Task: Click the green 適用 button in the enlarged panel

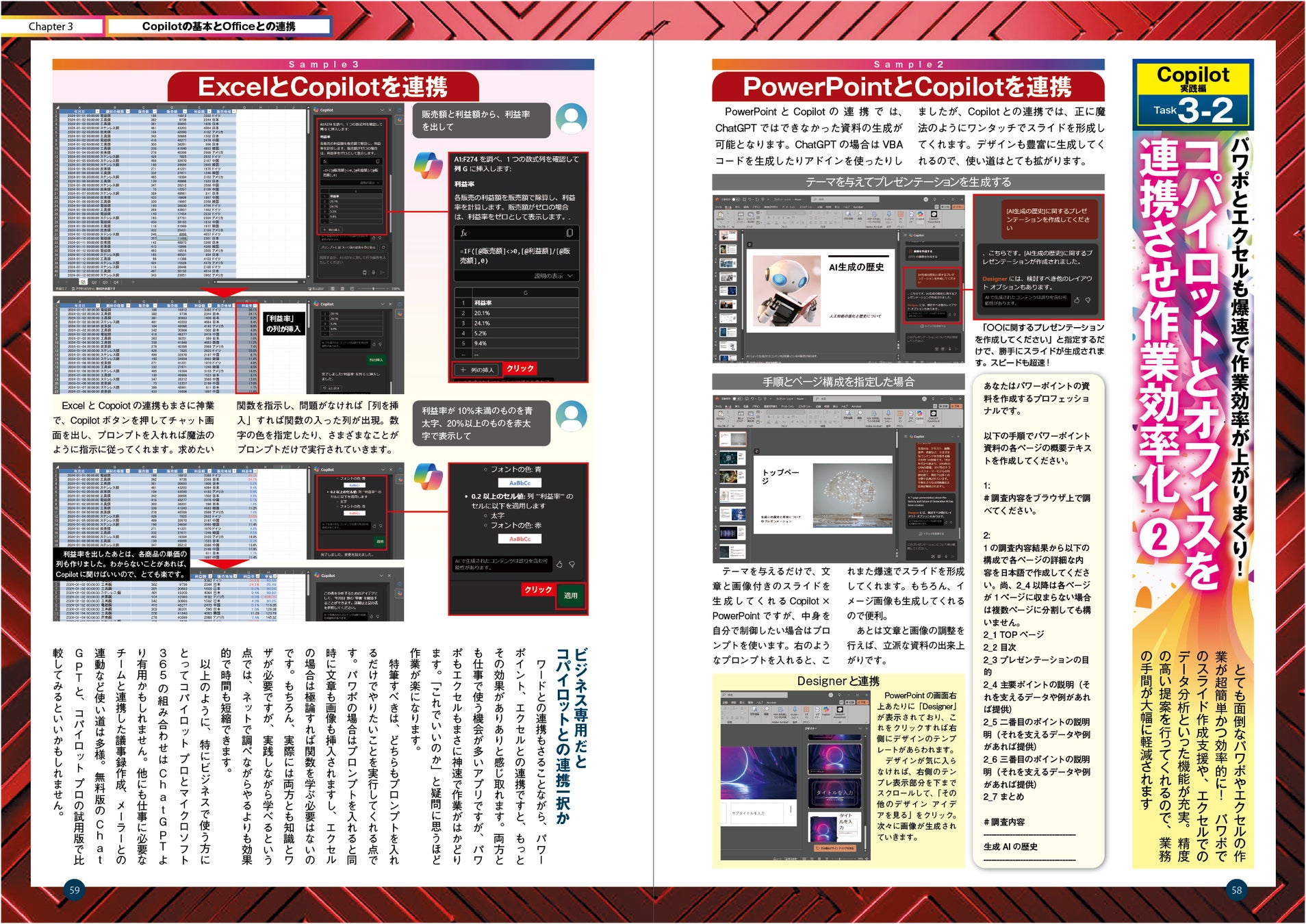Action: point(571,595)
